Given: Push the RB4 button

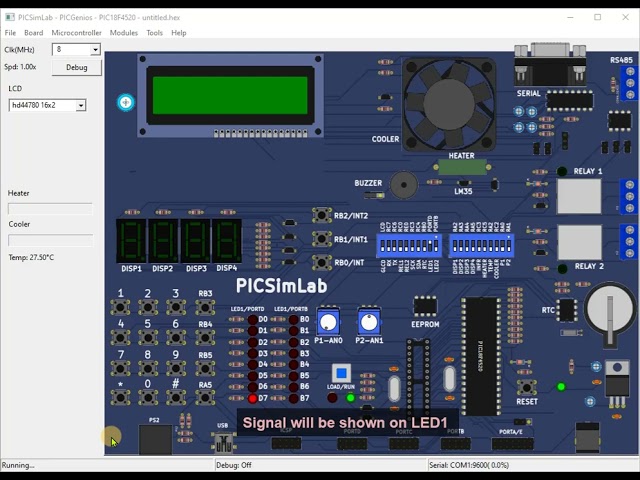Looking at the screenshot, I should [x=205, y=338].
